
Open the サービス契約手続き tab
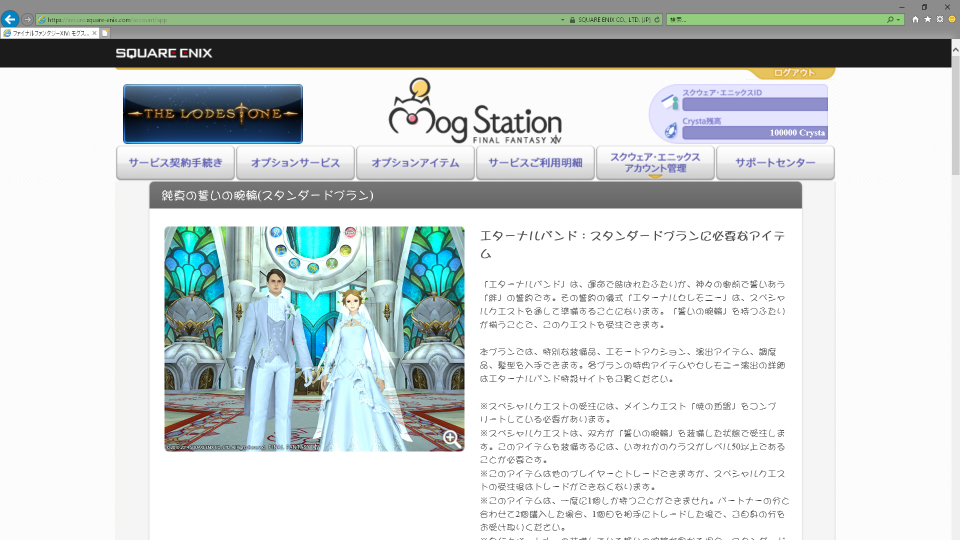[176, 163]
